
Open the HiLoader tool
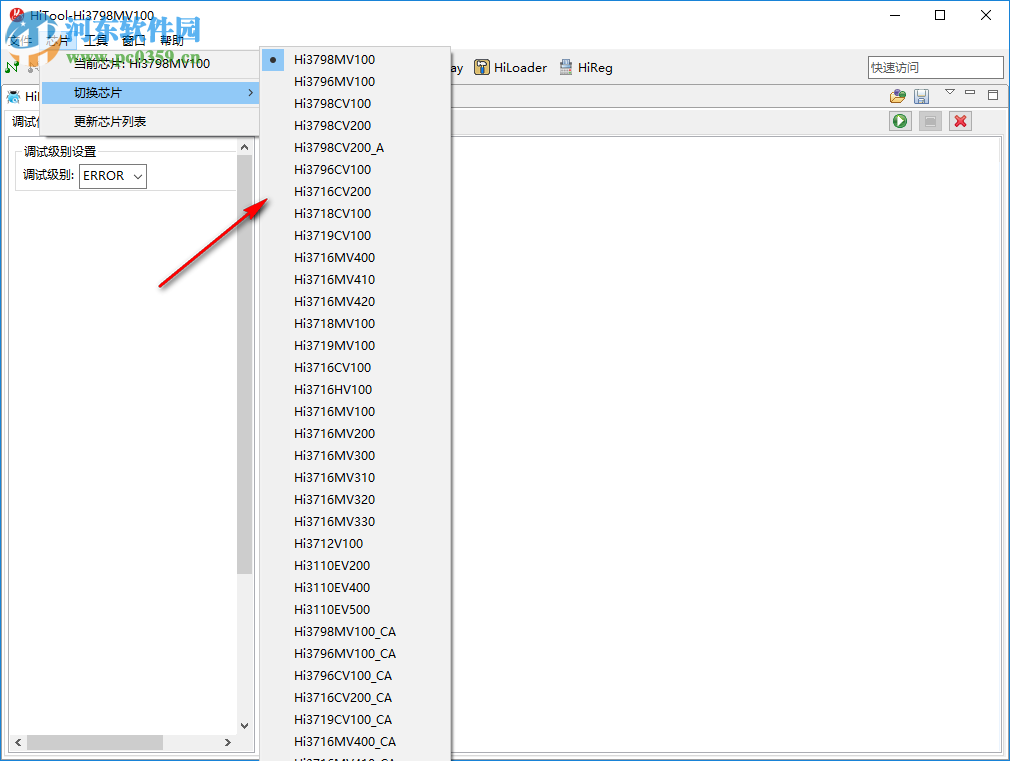pyautogui.click(x=510, y=68)
